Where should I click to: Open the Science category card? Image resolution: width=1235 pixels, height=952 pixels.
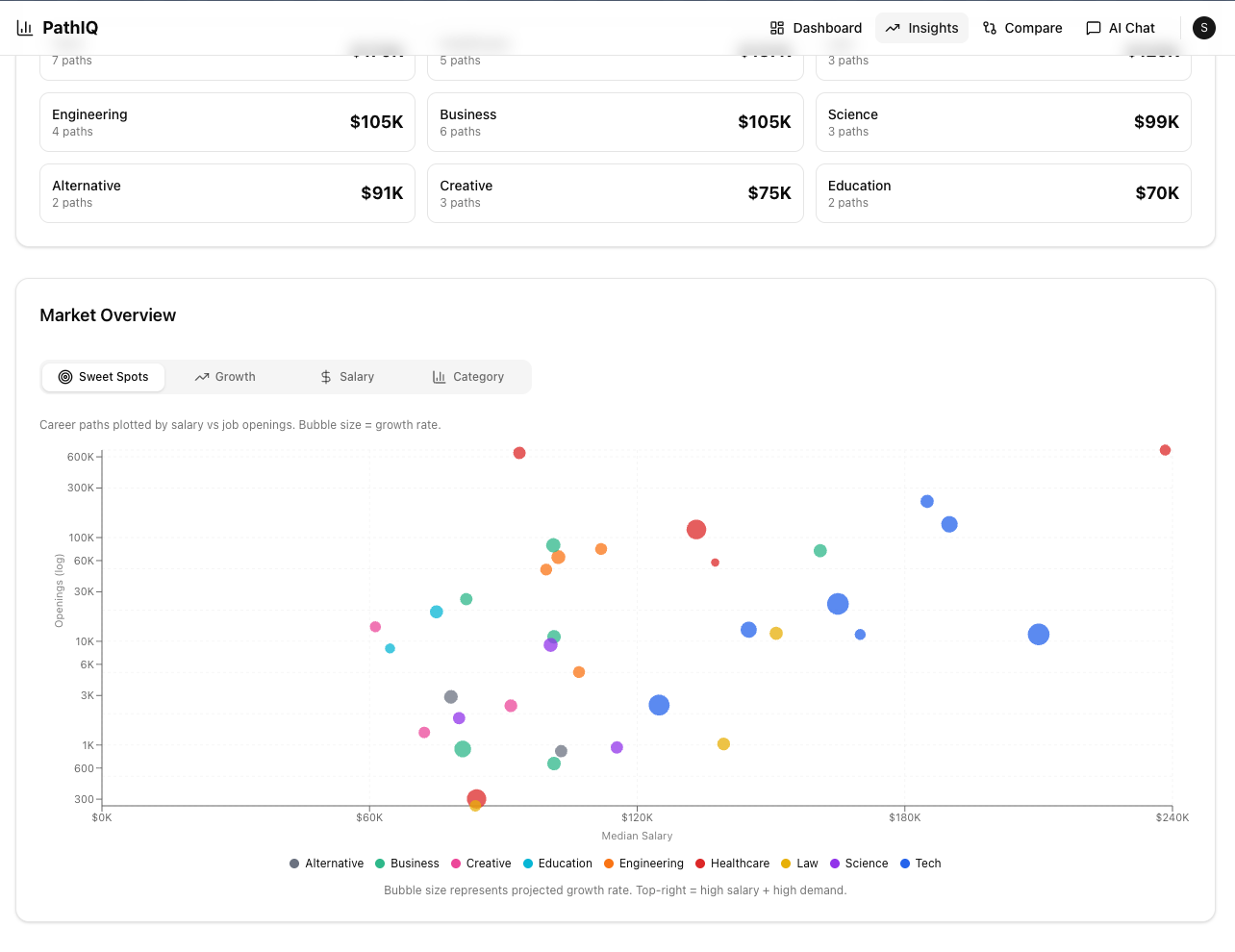pos(1003,122)
